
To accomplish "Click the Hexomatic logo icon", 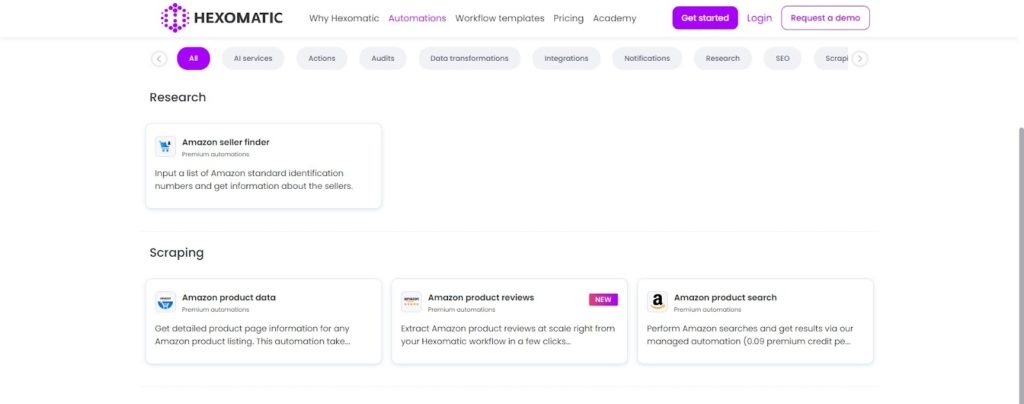I will pyautogui.click(x=175, y=18).
